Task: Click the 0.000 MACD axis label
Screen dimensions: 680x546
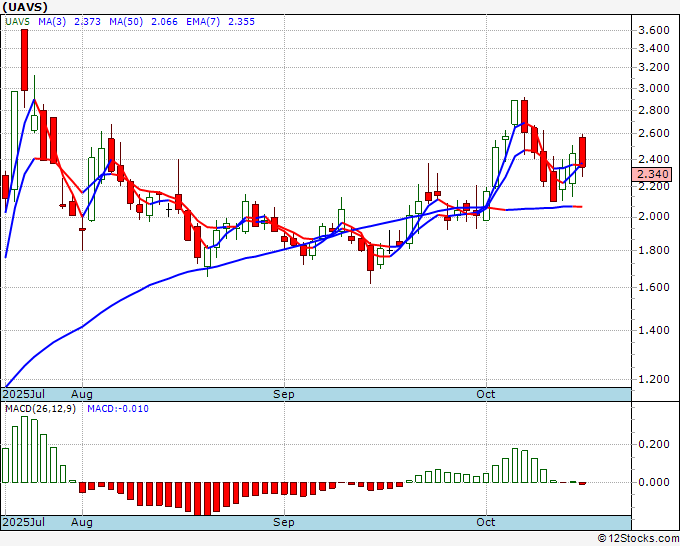Action: pyautogui.click(x=654, y=482)
